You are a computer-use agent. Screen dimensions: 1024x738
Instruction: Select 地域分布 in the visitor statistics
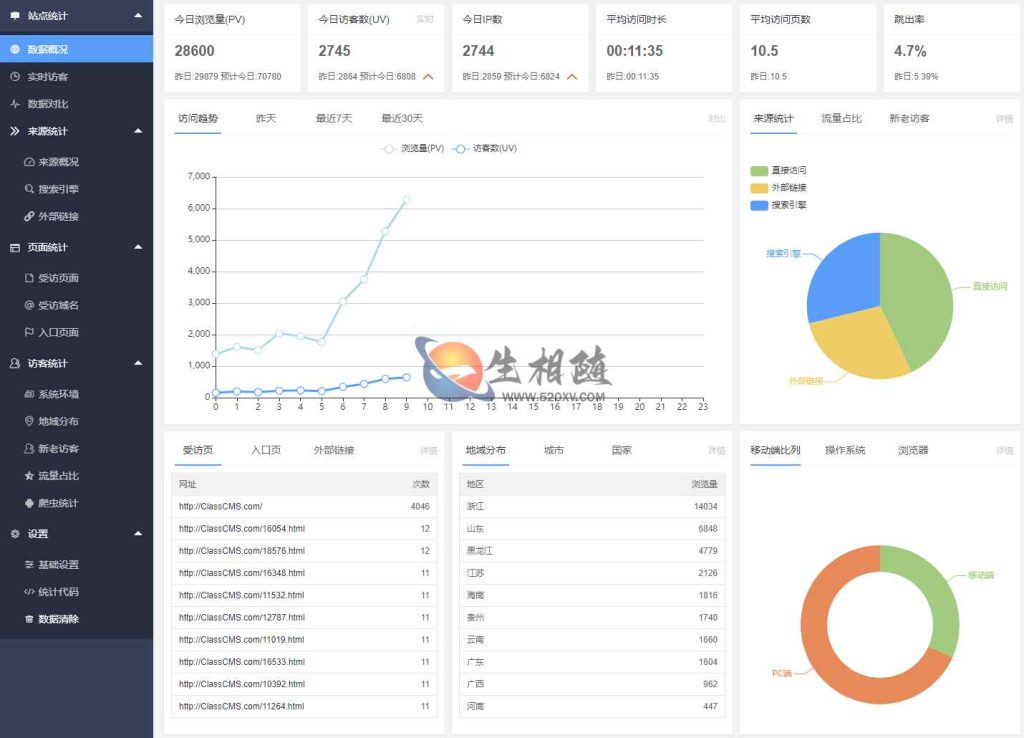tap(70, 420)
